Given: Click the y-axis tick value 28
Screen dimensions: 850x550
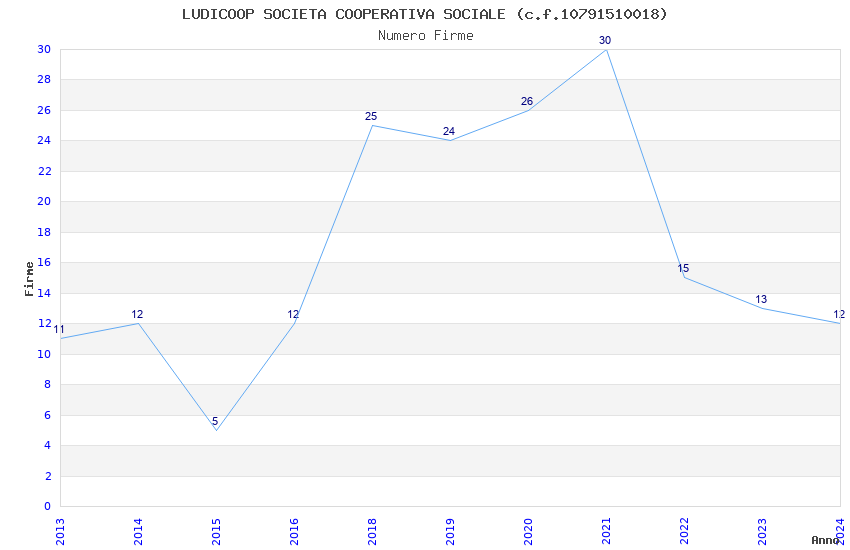Looking at the screenshot, I should coord(44,80).
